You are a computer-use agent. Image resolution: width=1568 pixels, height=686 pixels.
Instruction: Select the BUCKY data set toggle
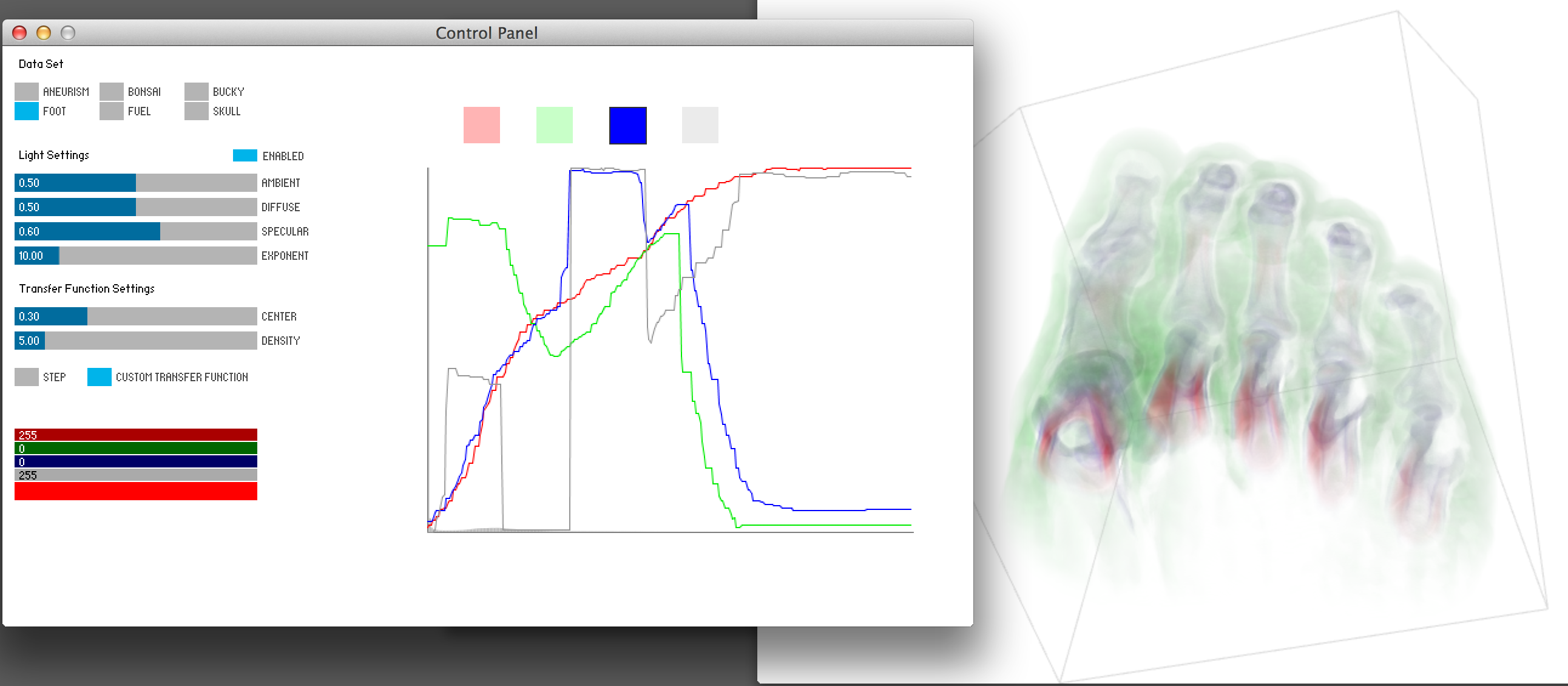click(x=196, y=91)
